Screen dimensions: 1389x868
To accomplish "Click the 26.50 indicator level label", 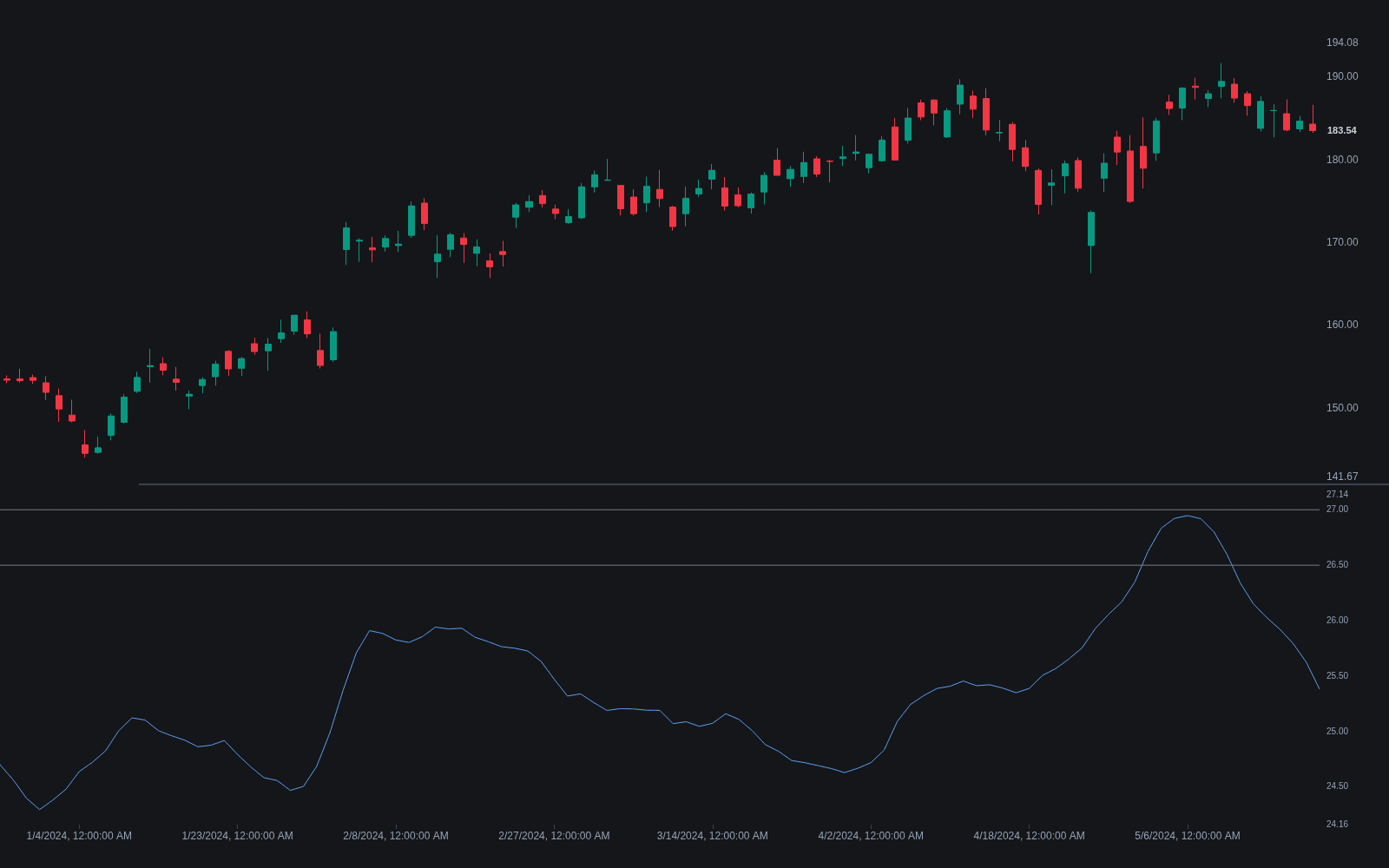I will 1337,565.
